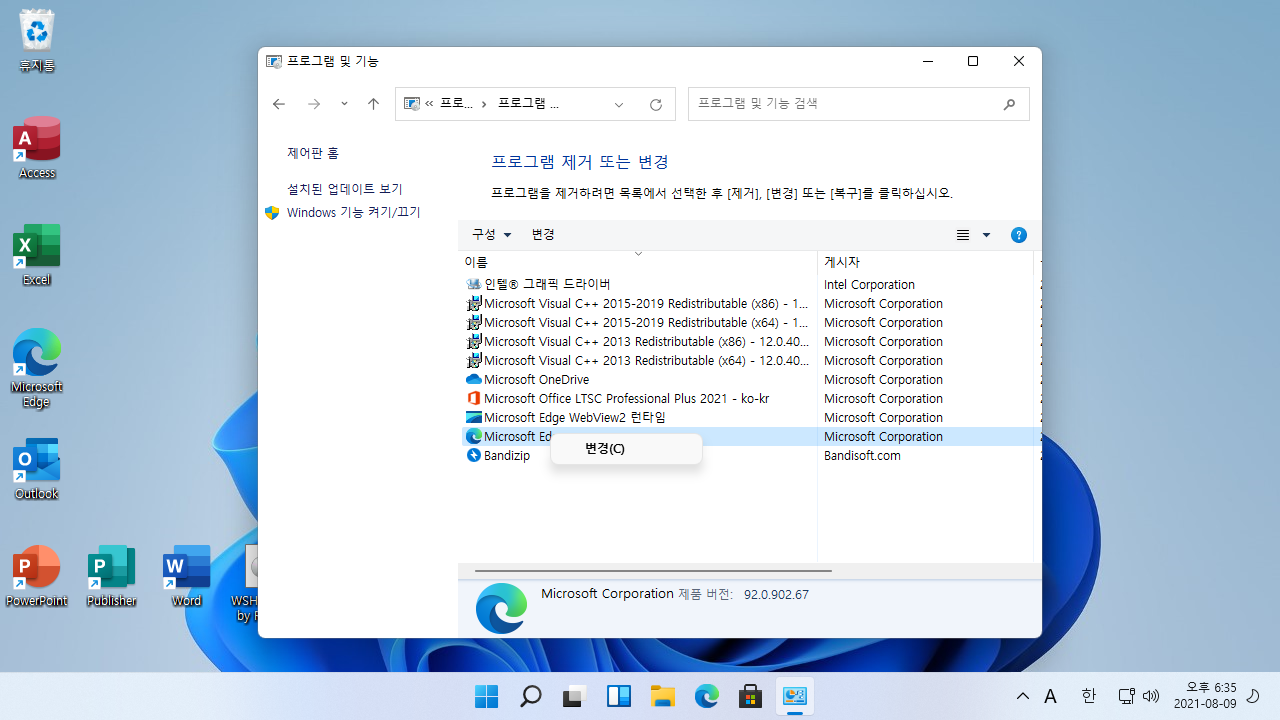Open Task View on the taskbar
The width and height of the screenshot is (1280, 720).
coord(575,696)
